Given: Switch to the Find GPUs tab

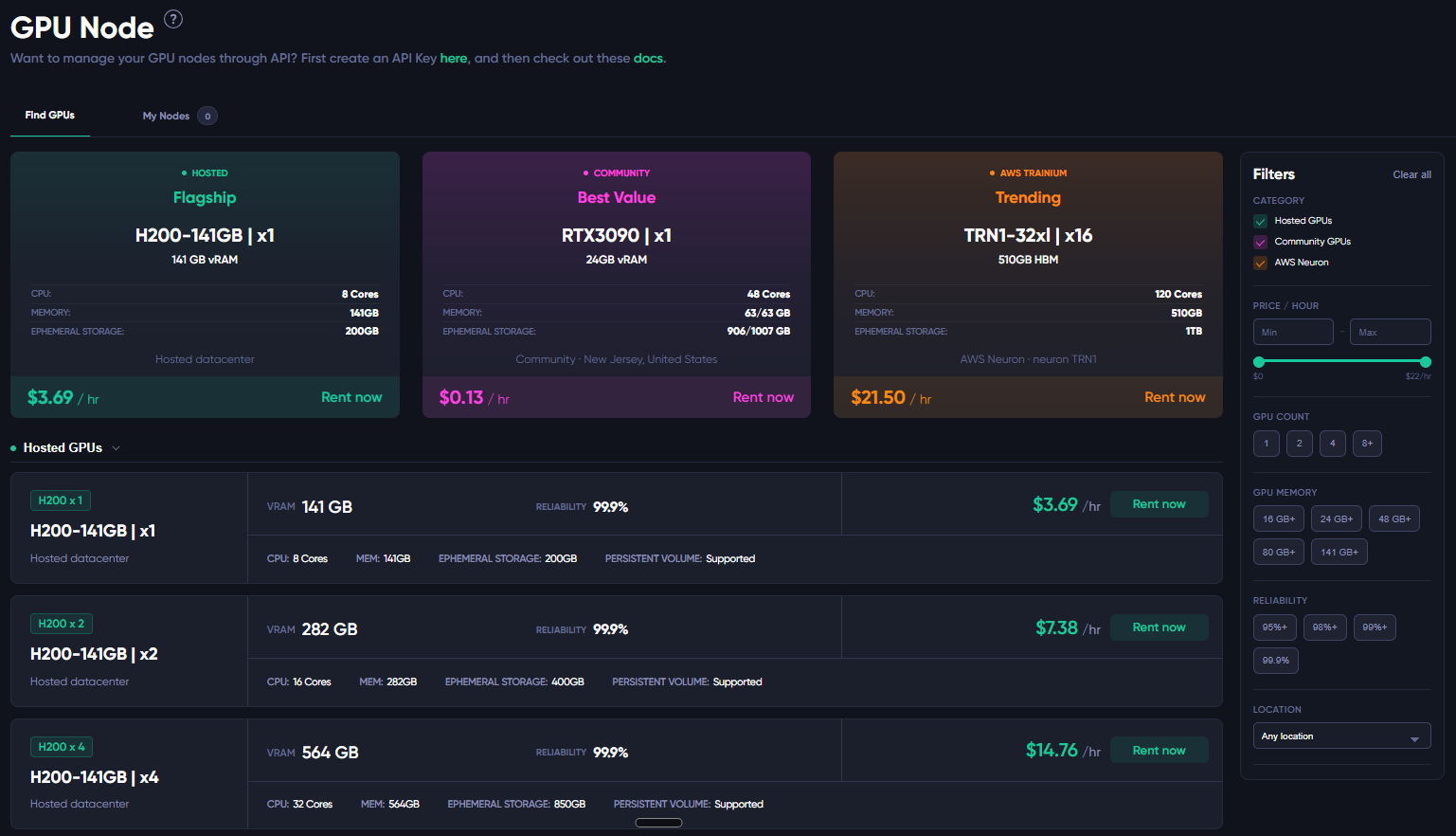Looking at the screenshot, I should click(50, 116).
